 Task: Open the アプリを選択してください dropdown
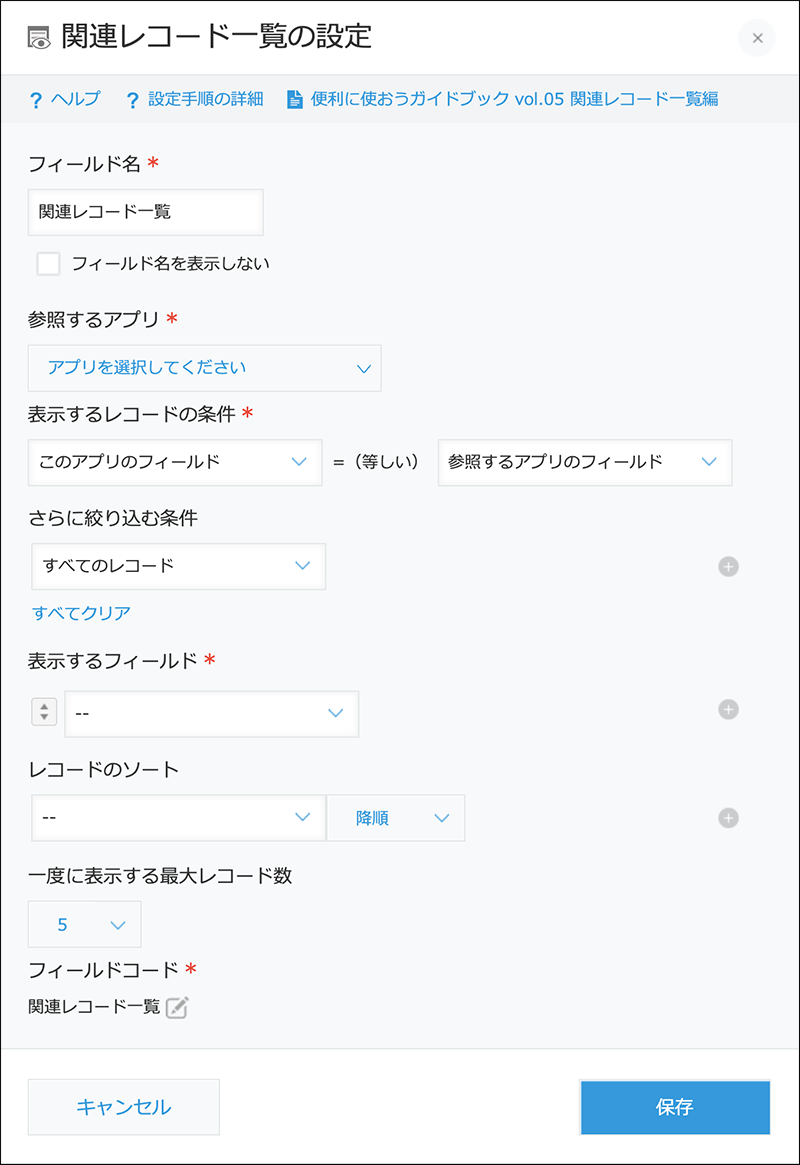click(x=205, y=368)
